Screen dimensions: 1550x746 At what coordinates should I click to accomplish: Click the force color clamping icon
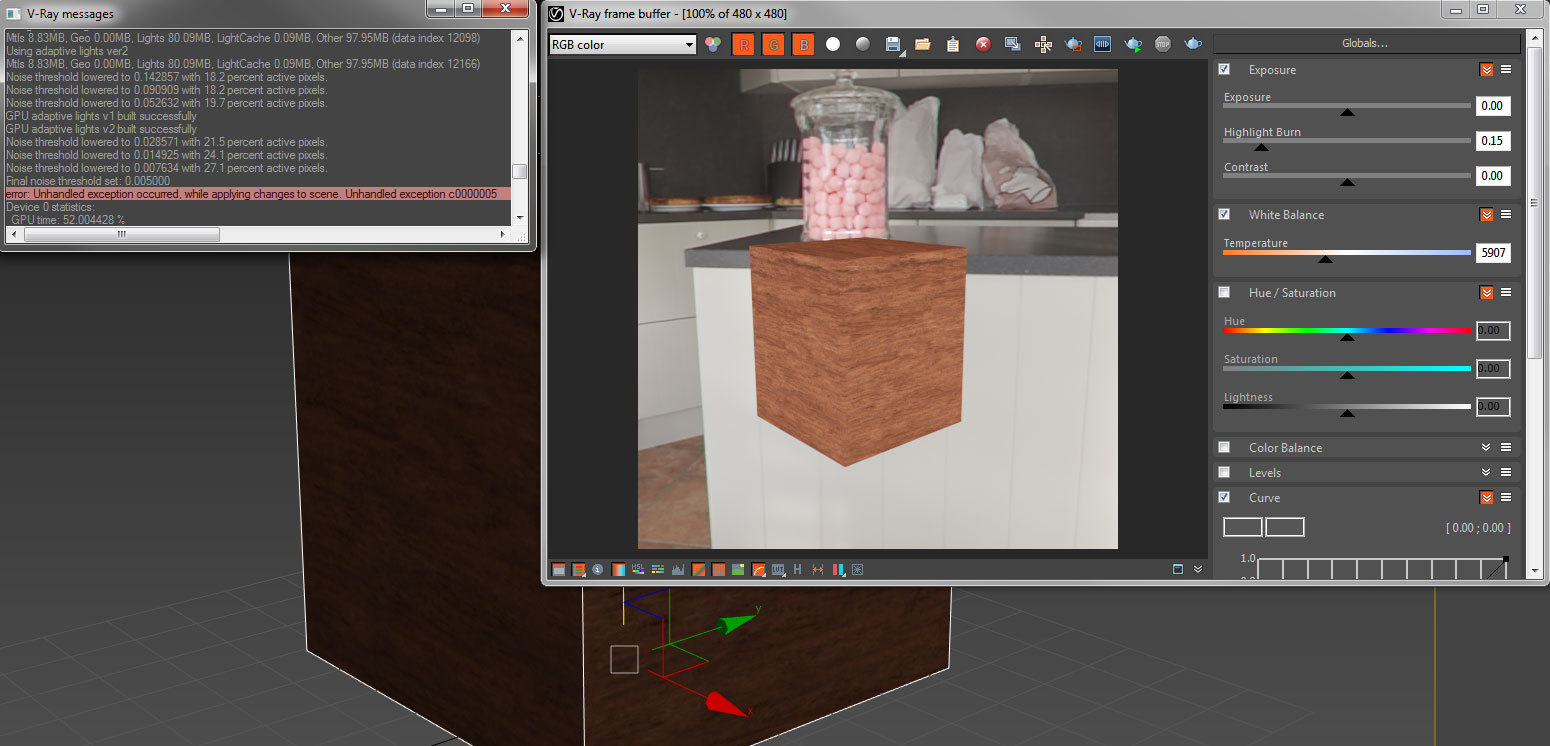pyautogui.click(x=578, y=569)
